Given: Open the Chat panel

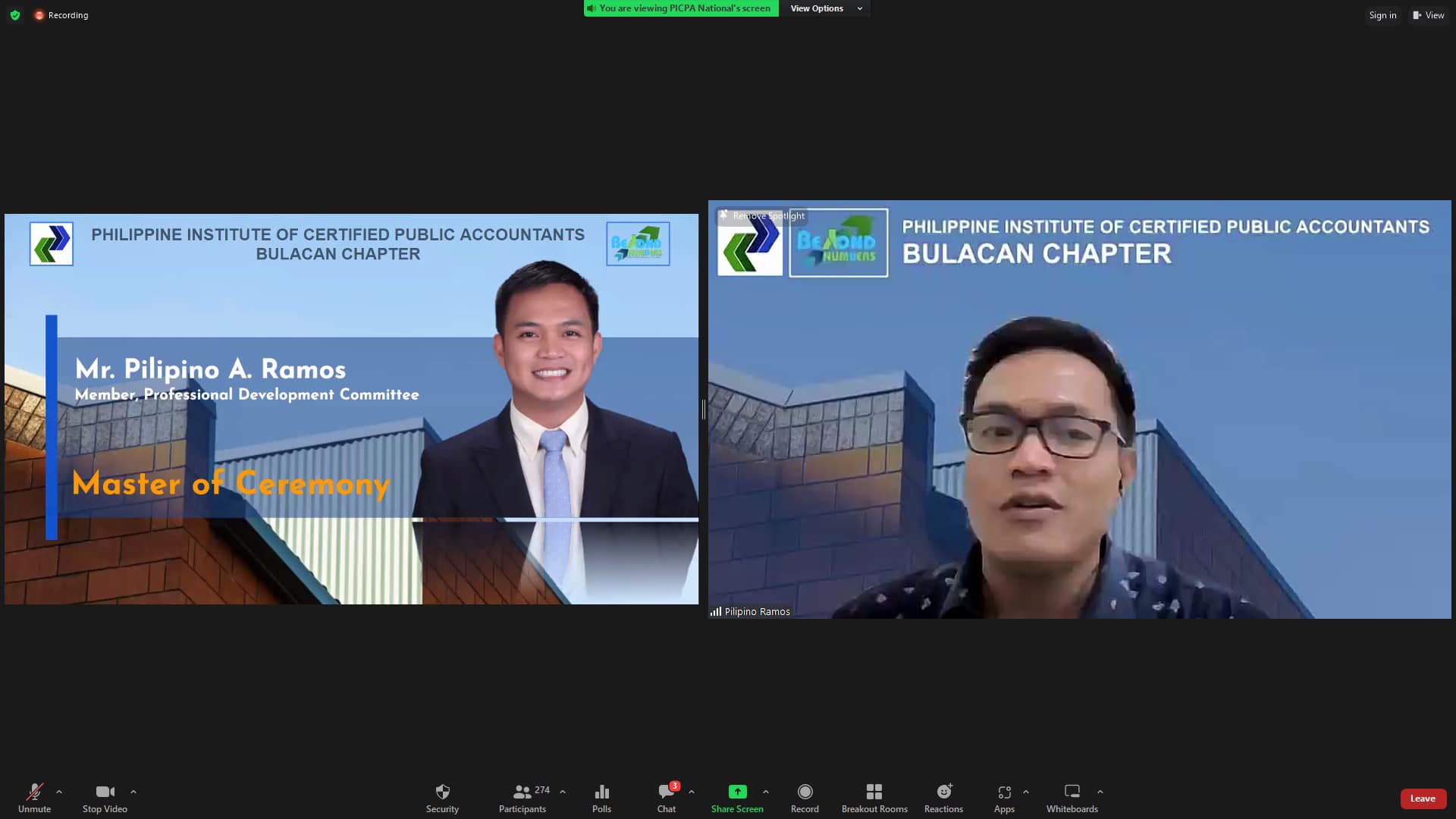Looking at the screenshot, I should (x=667, y=798).
